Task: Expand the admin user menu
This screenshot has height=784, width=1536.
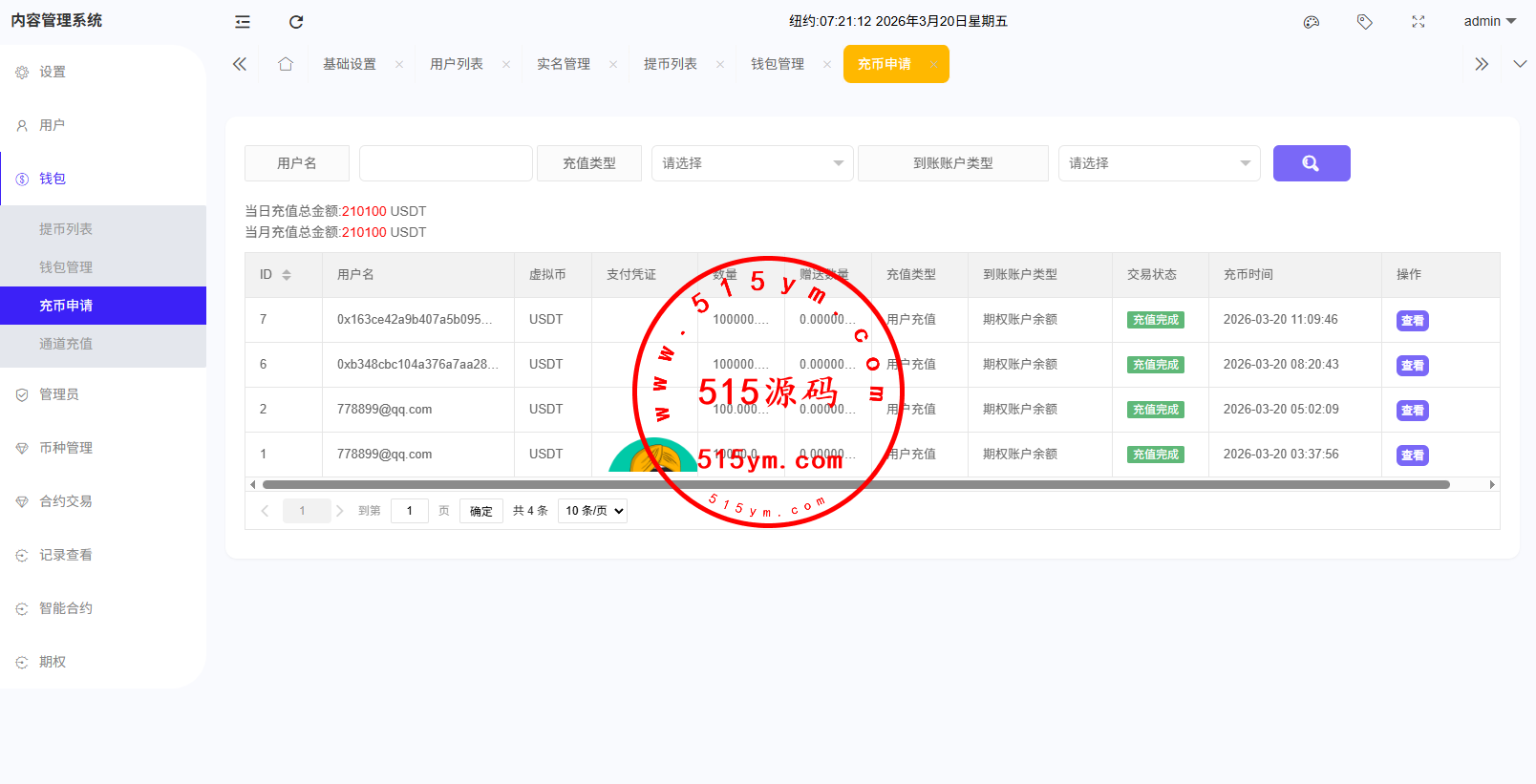Action: [x=1488, y=21]
